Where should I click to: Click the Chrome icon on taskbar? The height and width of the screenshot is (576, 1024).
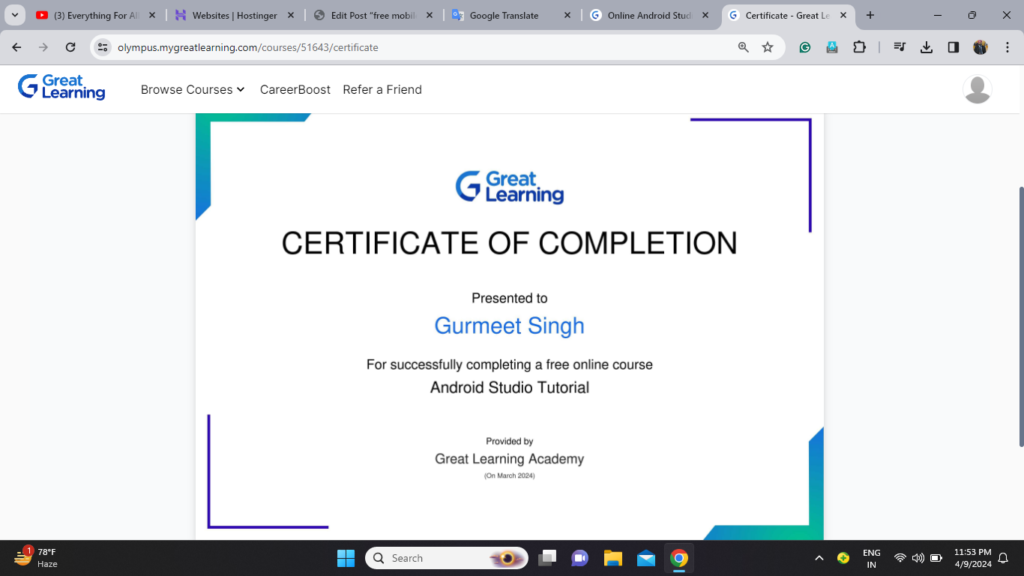pos(679,558)
